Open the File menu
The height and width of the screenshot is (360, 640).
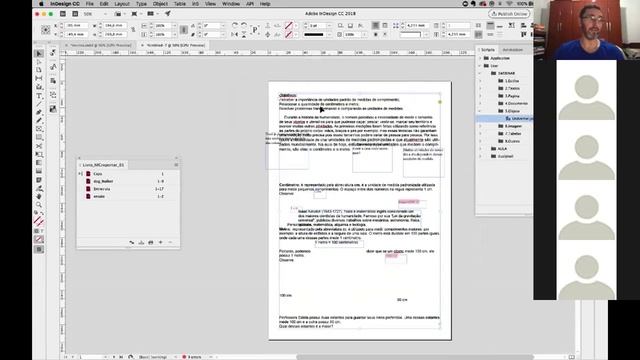[89, 4]
